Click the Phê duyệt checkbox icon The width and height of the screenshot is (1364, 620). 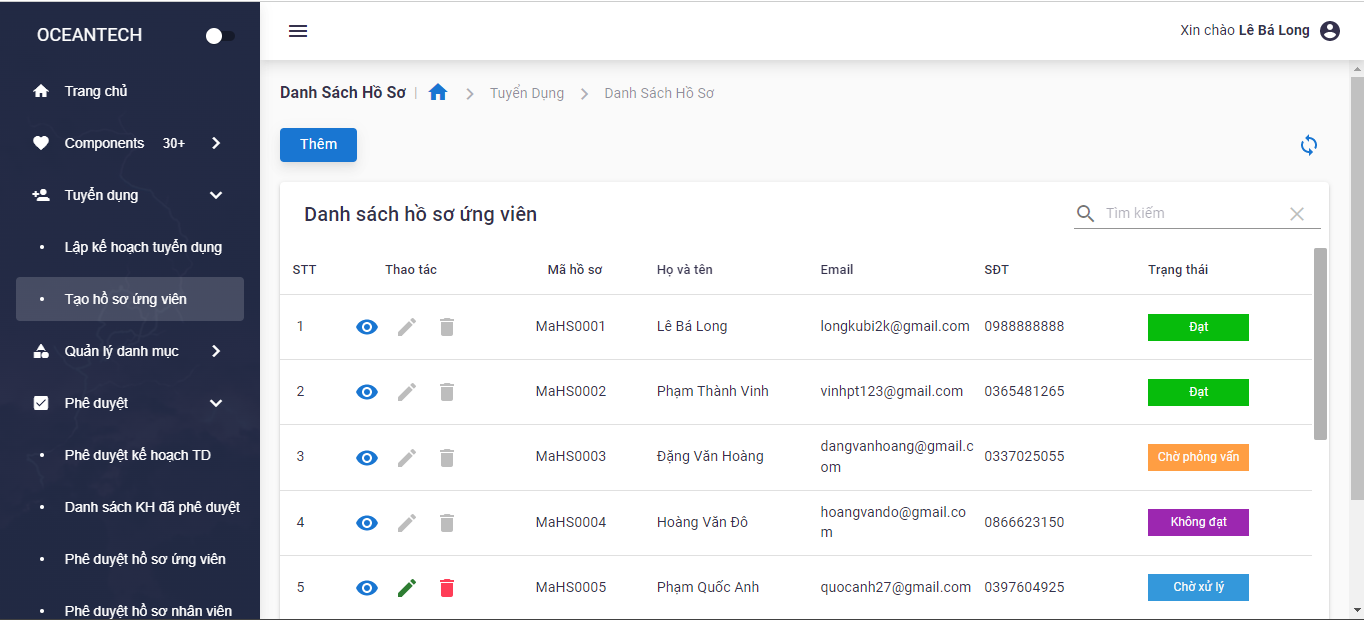point(41,403)
